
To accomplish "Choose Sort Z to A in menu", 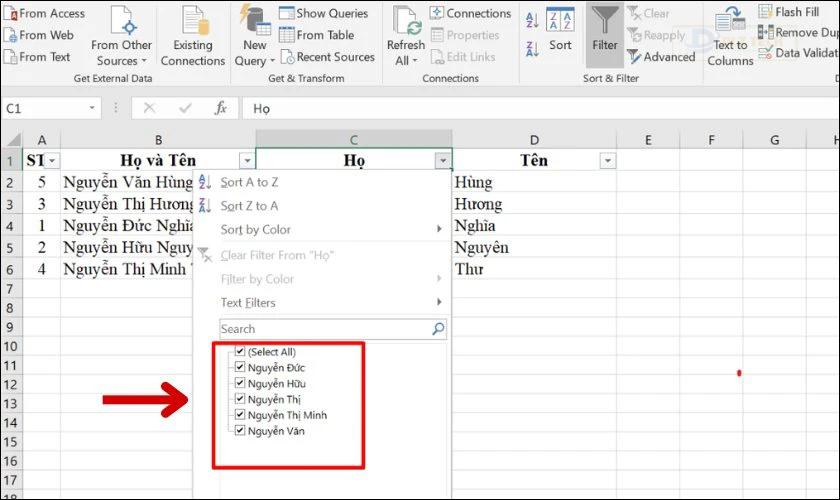I will [x=321, y=206].
